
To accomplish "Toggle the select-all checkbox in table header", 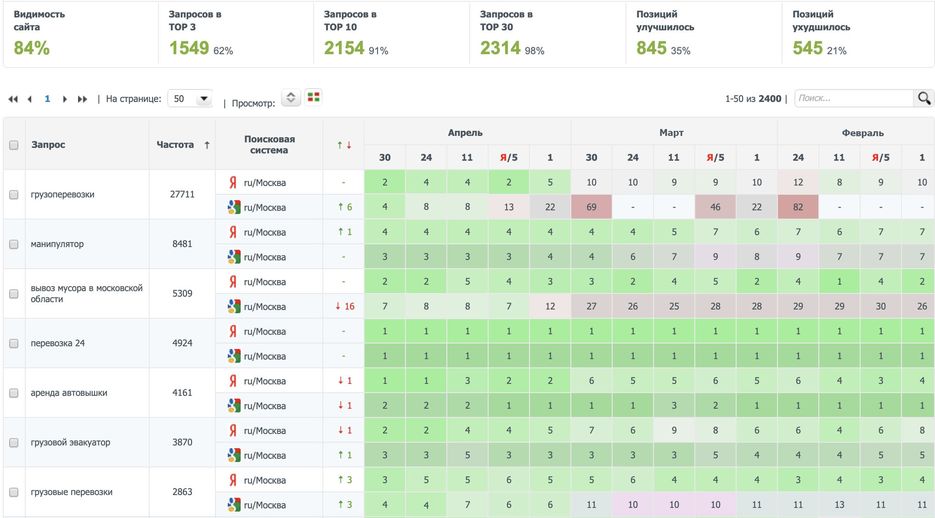I will [x=14, y=145].
